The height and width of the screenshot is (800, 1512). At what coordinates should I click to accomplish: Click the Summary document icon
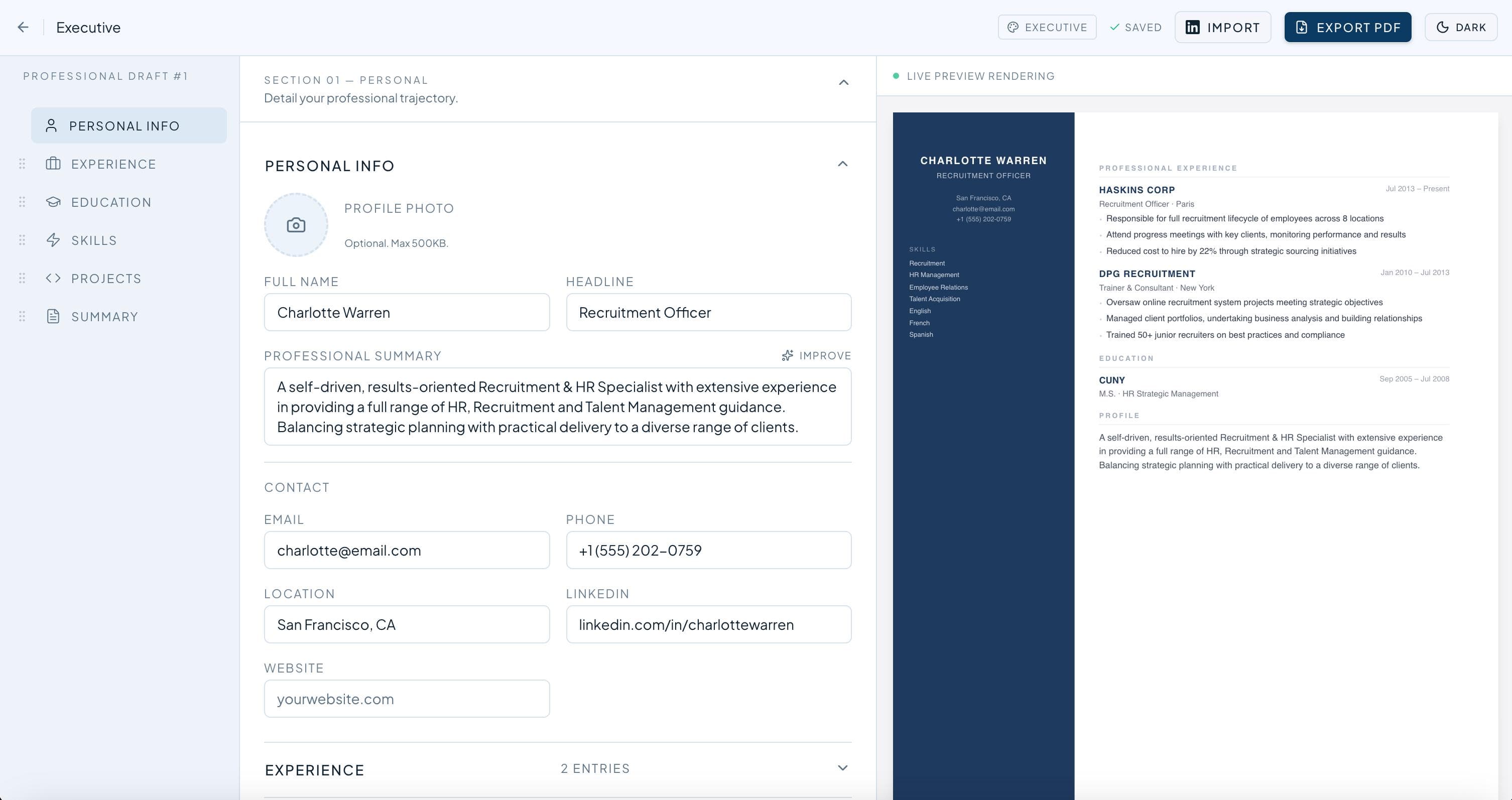53,316
